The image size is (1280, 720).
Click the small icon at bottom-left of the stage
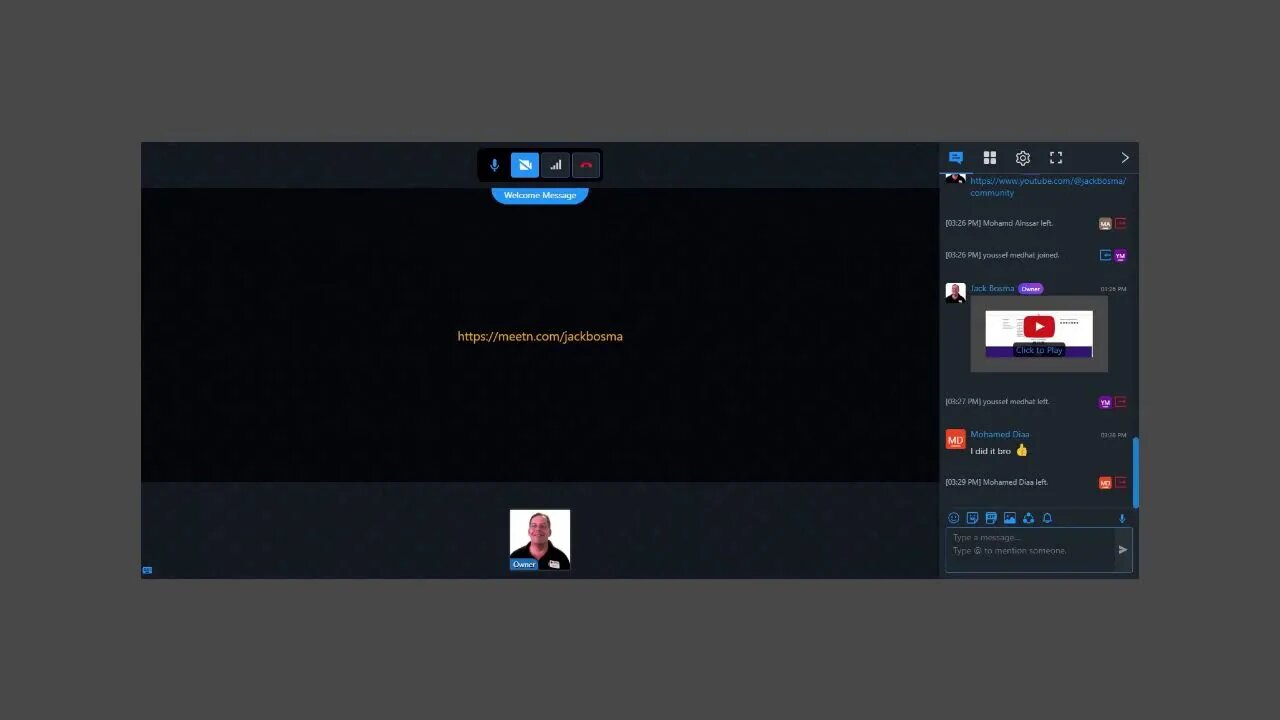click(147, 570)
